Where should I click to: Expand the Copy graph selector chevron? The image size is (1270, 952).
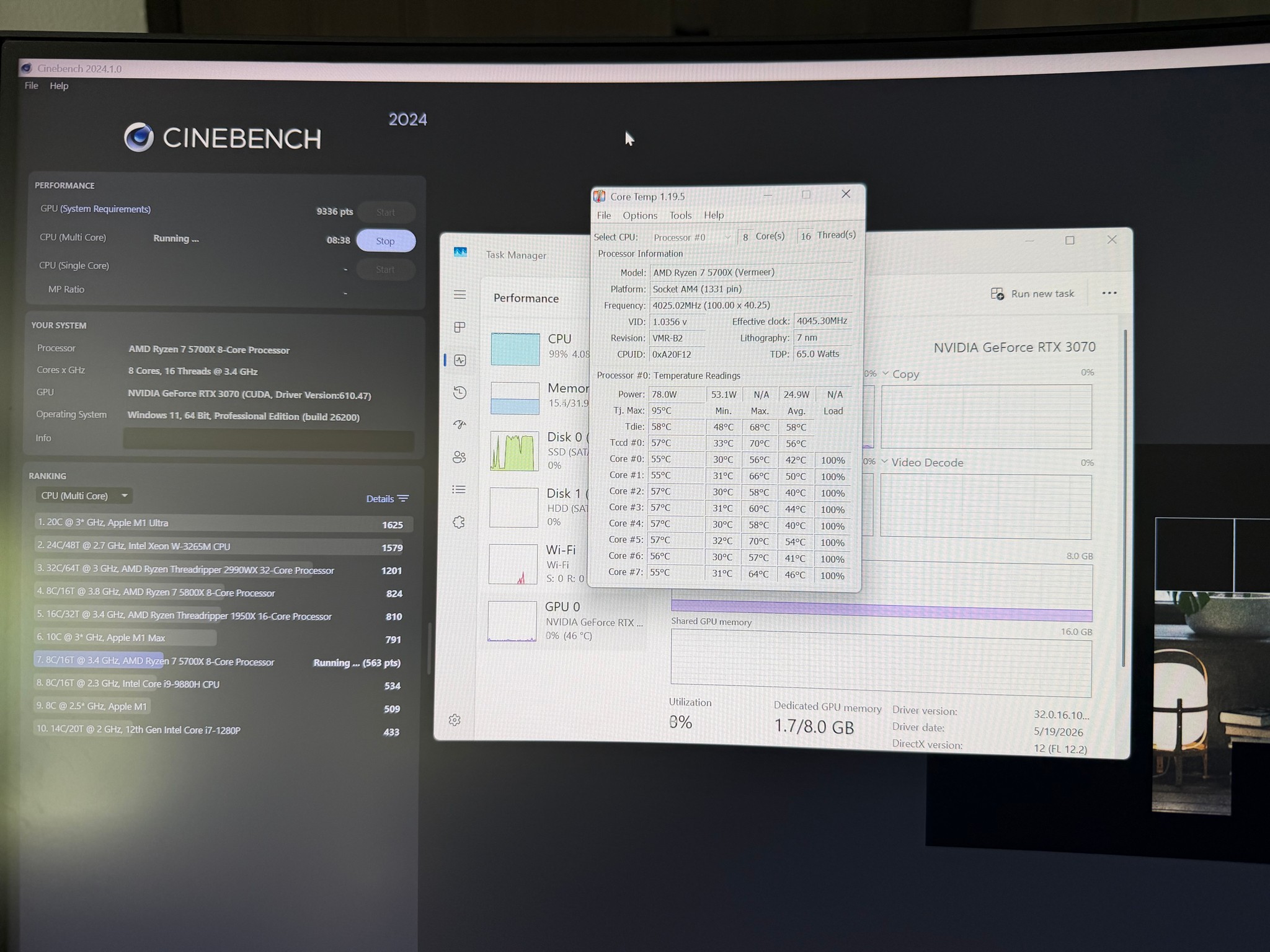click(x=886, y=374)
